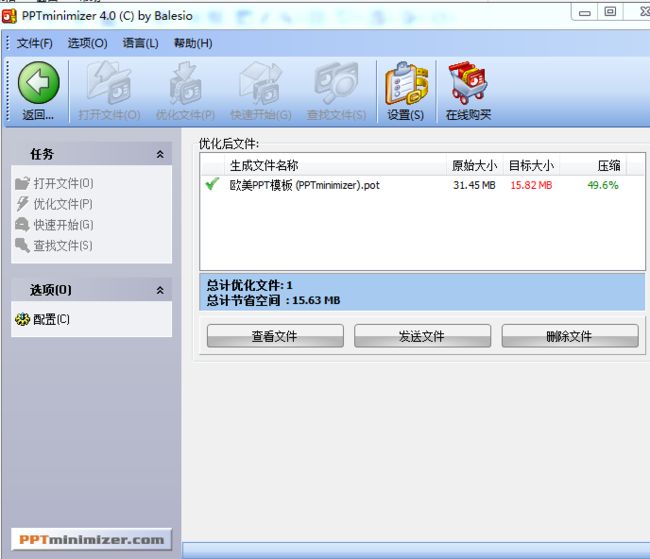Open the 文件(F) menu
This screenshot has width=650, height=559.
(x=34, y=43)
